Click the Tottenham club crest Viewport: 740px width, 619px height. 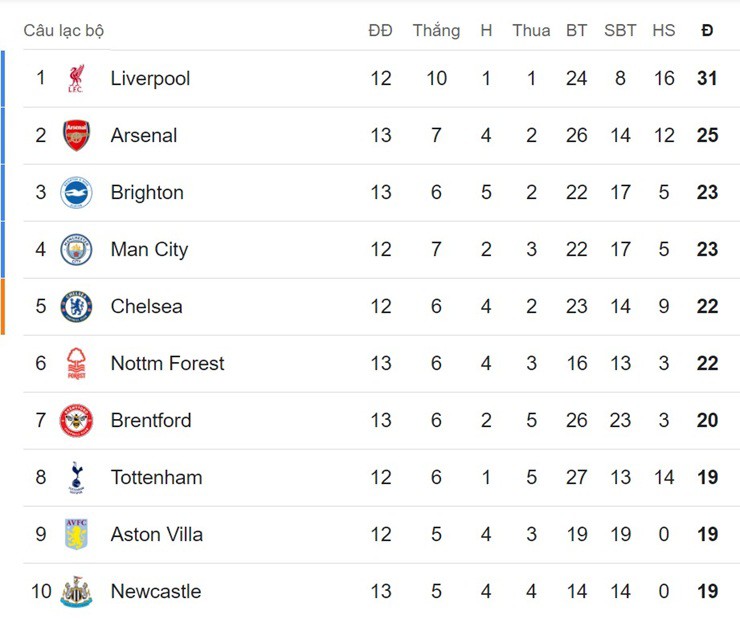click(x=76, y=477)
